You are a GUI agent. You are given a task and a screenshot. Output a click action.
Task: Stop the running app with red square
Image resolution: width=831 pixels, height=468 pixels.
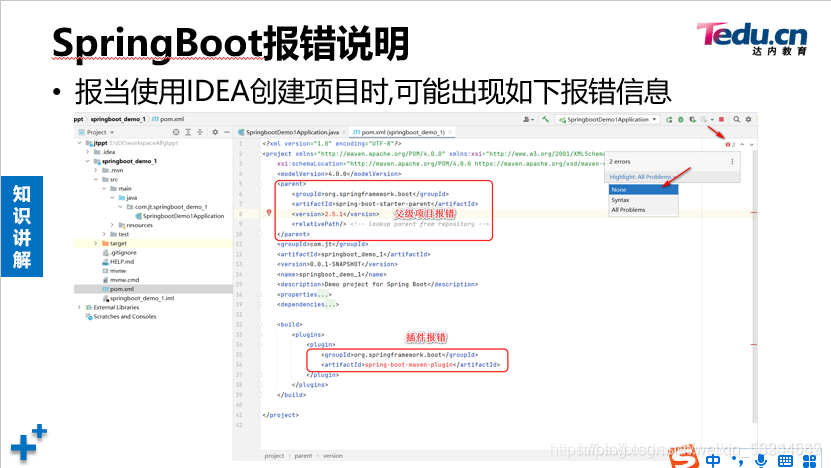tap(721, 120)
